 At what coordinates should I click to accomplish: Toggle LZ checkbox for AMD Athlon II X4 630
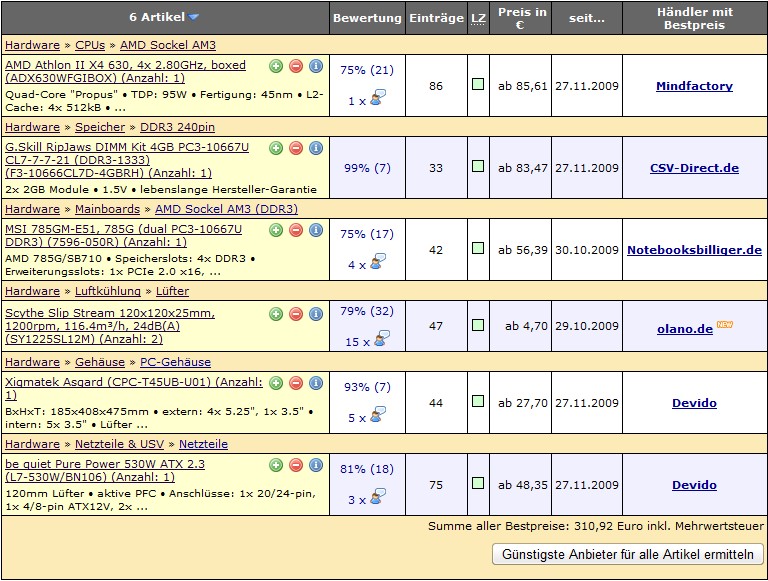pos(478,84)
